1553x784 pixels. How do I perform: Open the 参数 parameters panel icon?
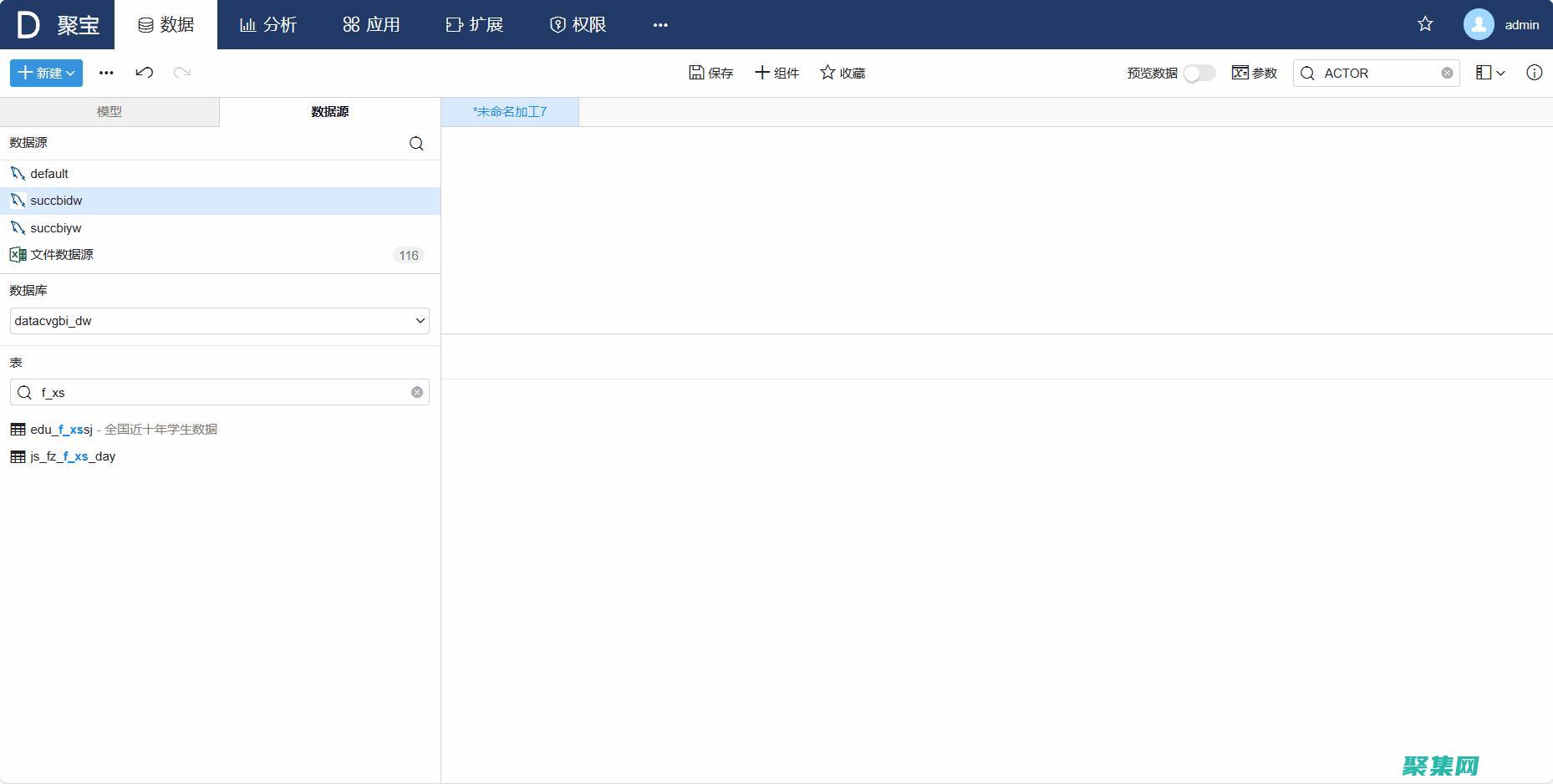(1240, 73)
